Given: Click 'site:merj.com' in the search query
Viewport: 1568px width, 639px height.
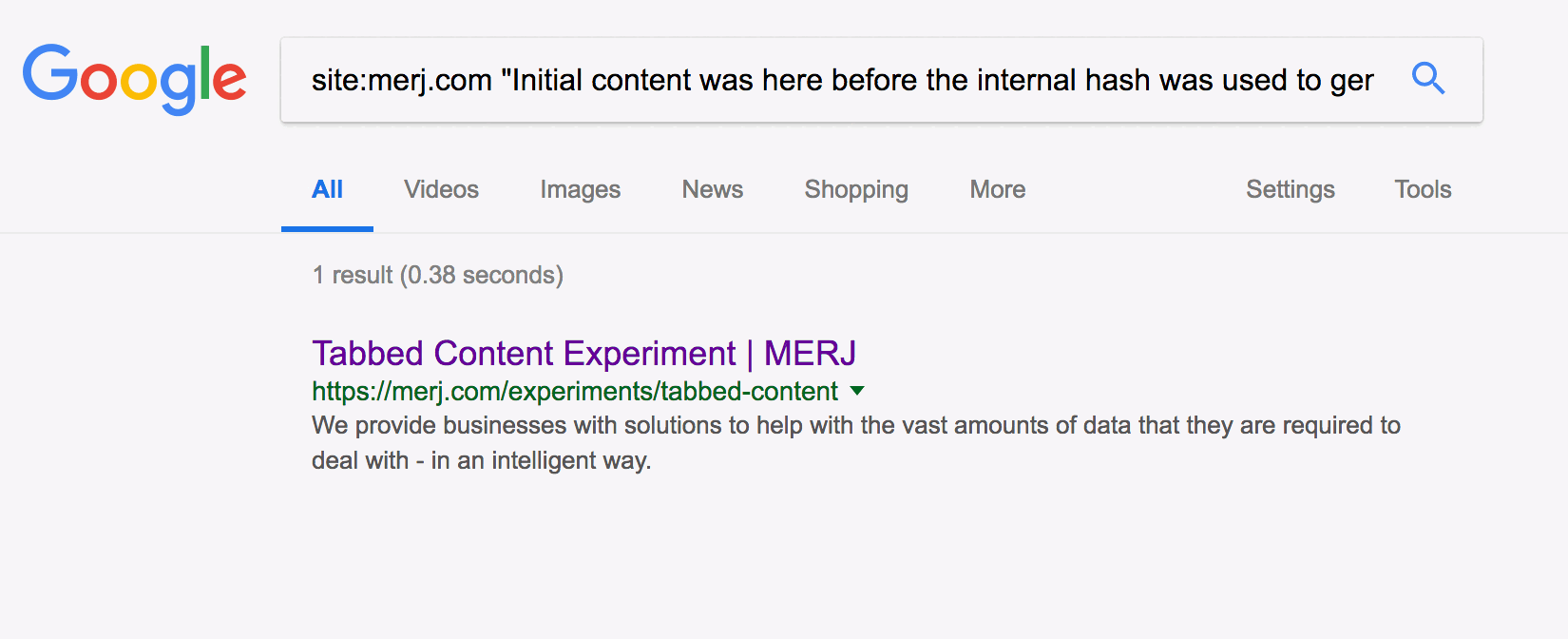Looking at the screenshot, I should pyautogui.click(x=401, y=80).
